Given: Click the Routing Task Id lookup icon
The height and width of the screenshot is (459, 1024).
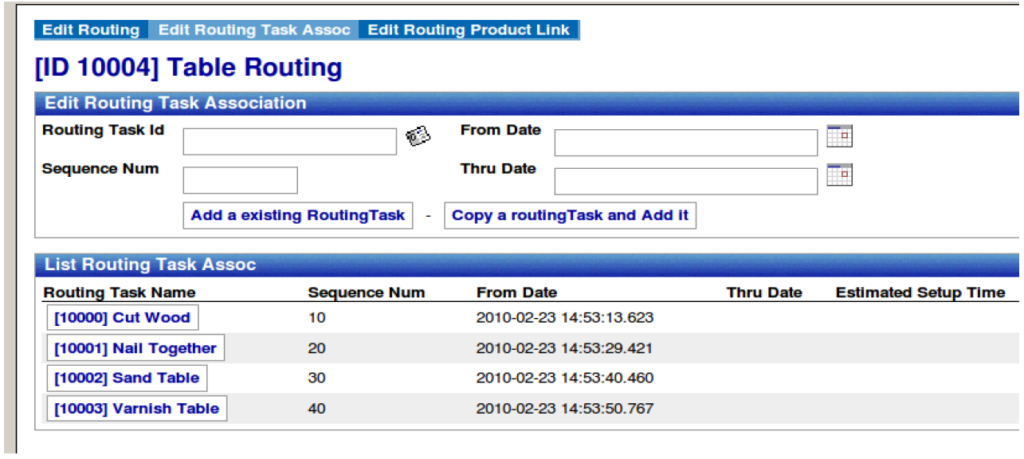Looking at the screenshot, I should pyautogui.click(x=419, y=137).
